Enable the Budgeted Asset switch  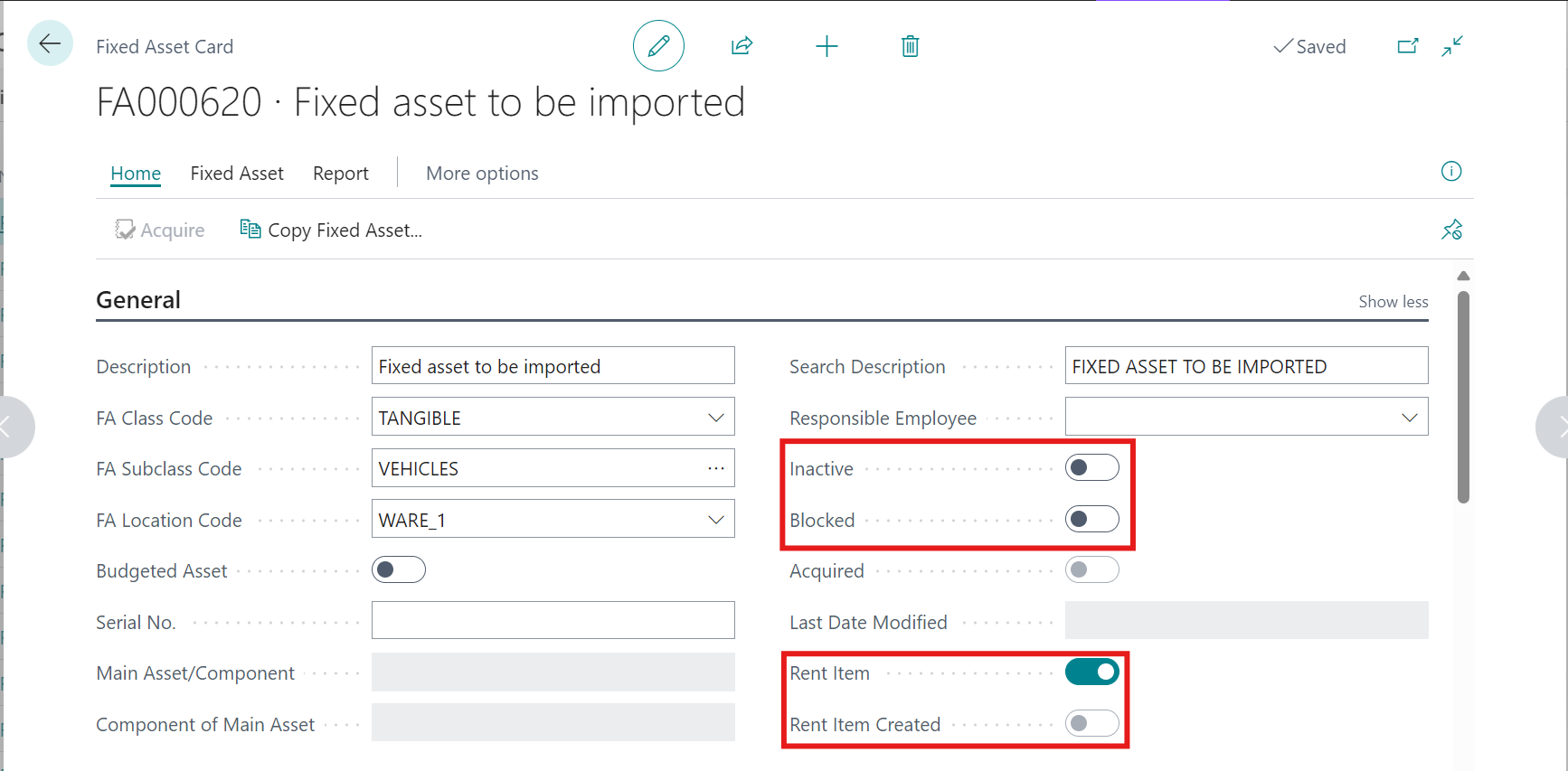coord(399,570)
